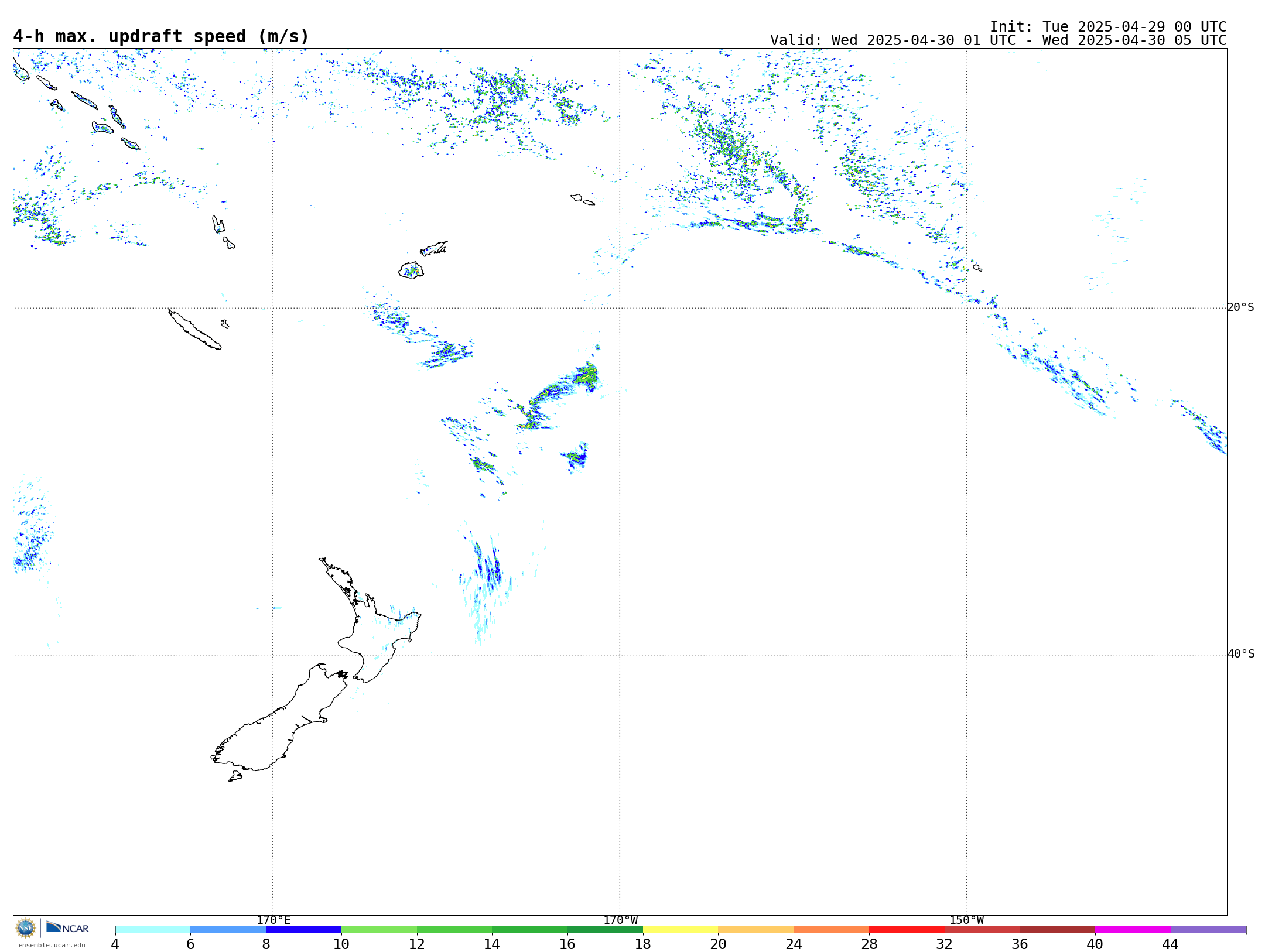The width and height of the screenshot is (1265, 952).
Task: Click the Viti Levu (Fiji) island outline
Action: [x=411, y=270]
